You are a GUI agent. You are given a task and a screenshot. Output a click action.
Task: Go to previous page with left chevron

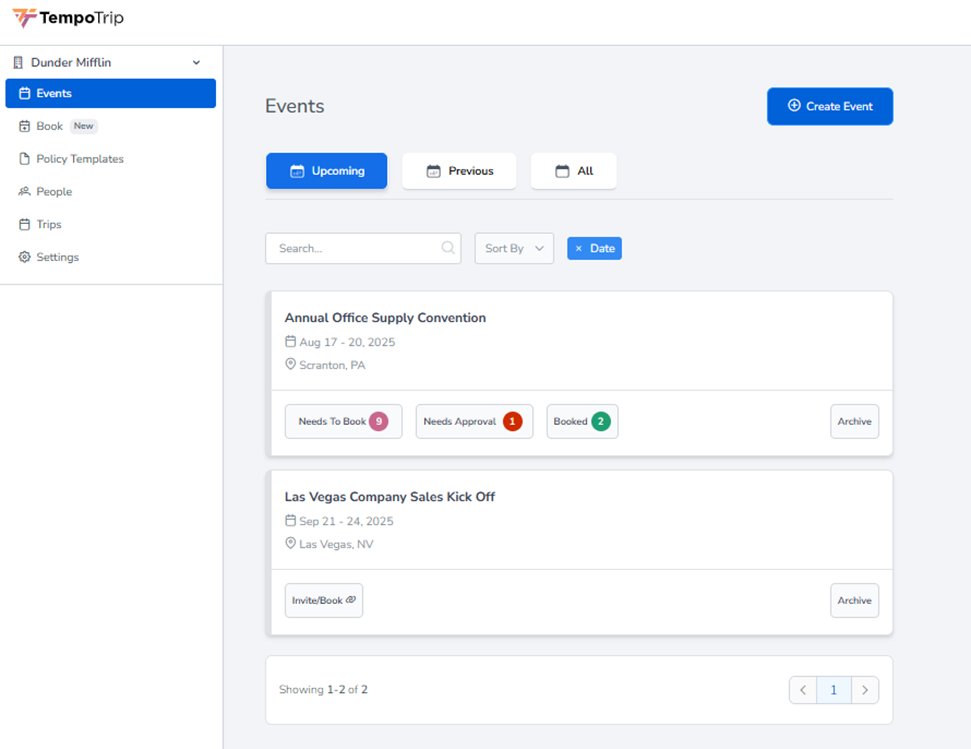click(x=803, y=690)
